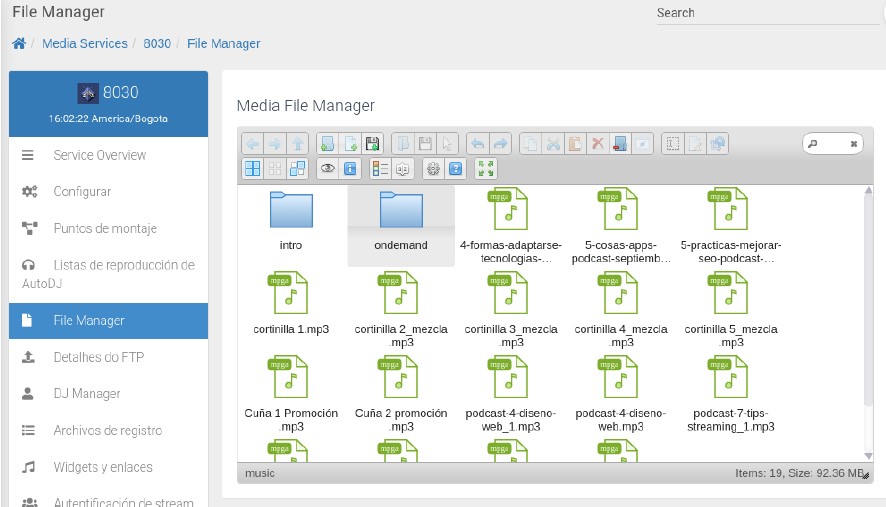Click the Media Services breadcrumb link
The image size is (886, 507).
85,44
